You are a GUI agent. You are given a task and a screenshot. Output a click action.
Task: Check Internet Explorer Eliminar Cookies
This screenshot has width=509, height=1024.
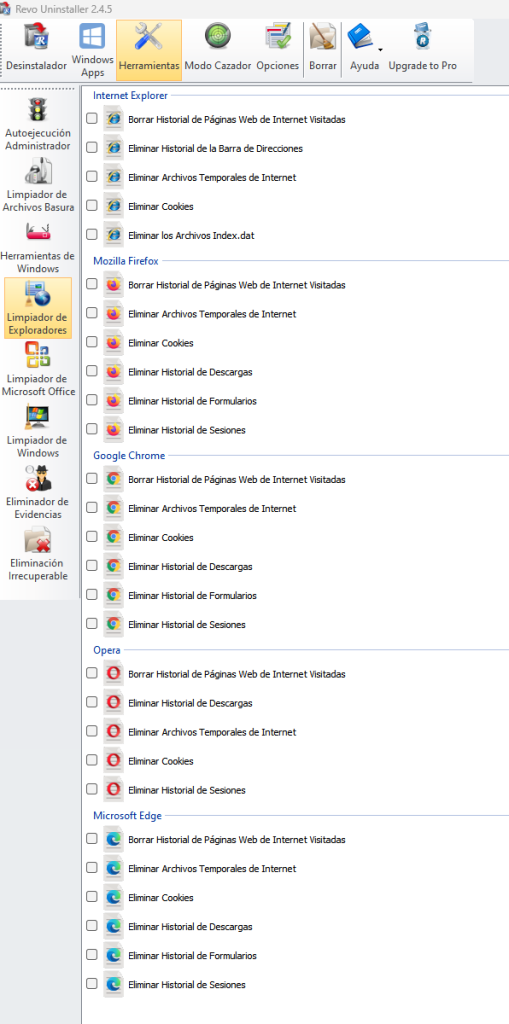[x=92, y=205]
